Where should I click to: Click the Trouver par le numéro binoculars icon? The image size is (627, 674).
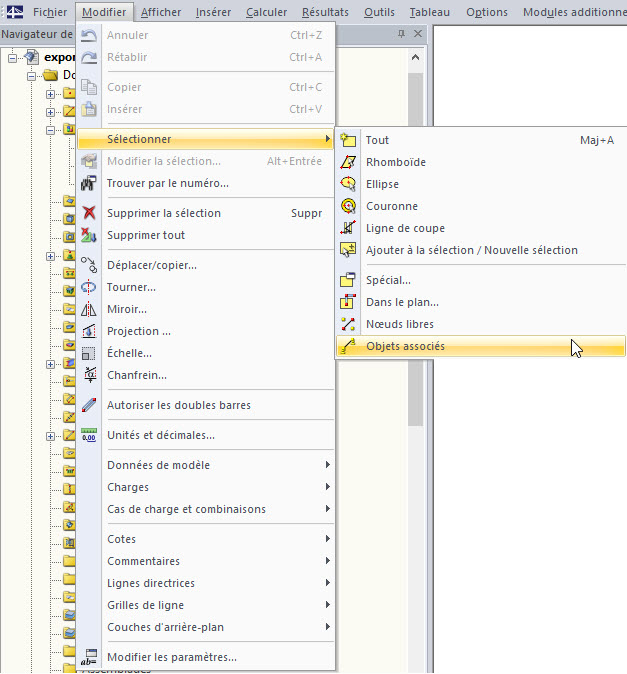[x=89, y=183]
